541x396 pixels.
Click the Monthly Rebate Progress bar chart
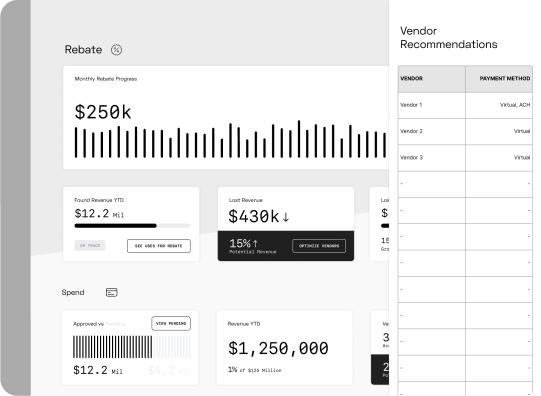click(230, 139)
